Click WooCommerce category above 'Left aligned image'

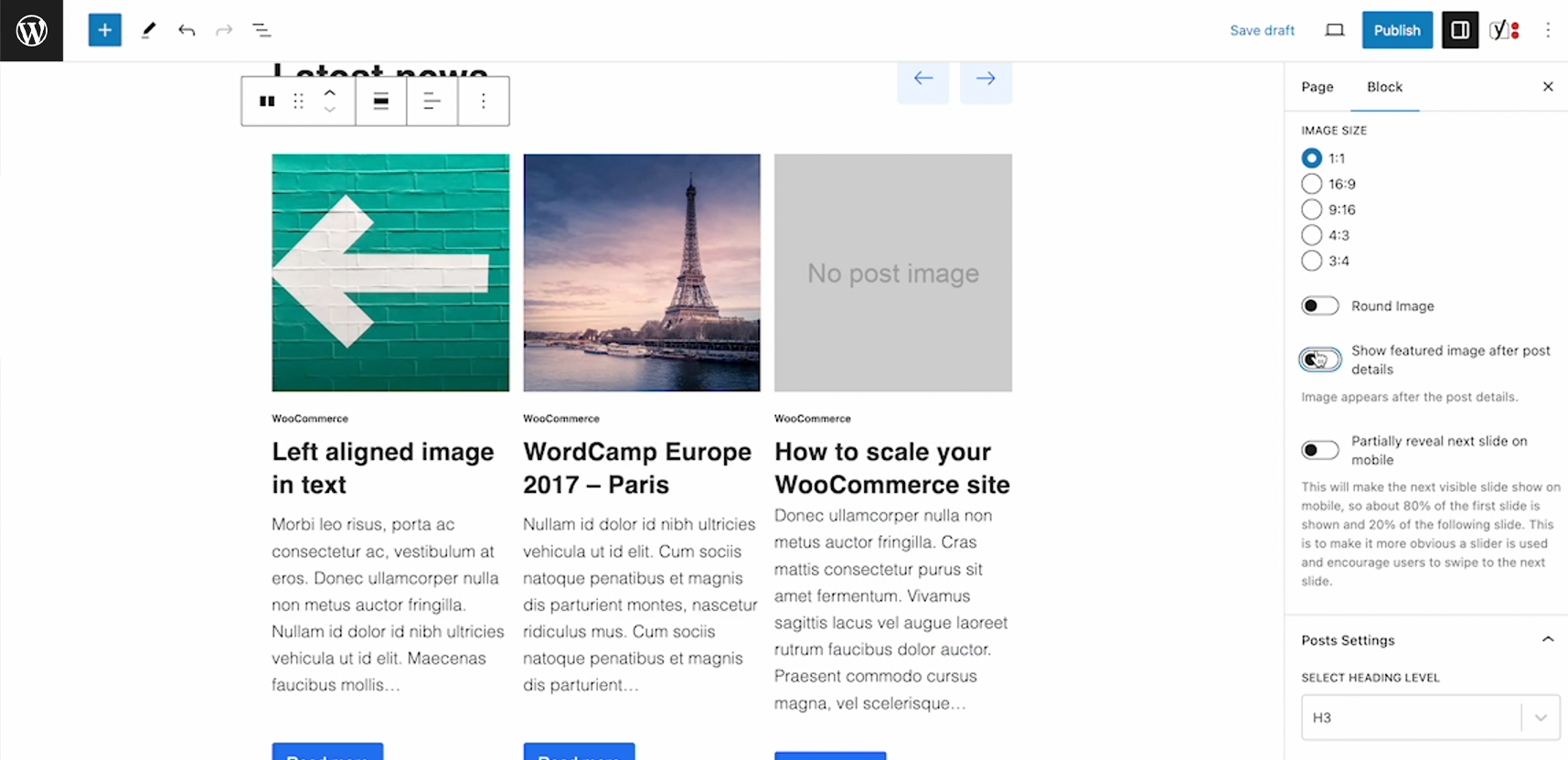(x=310, y=419)
